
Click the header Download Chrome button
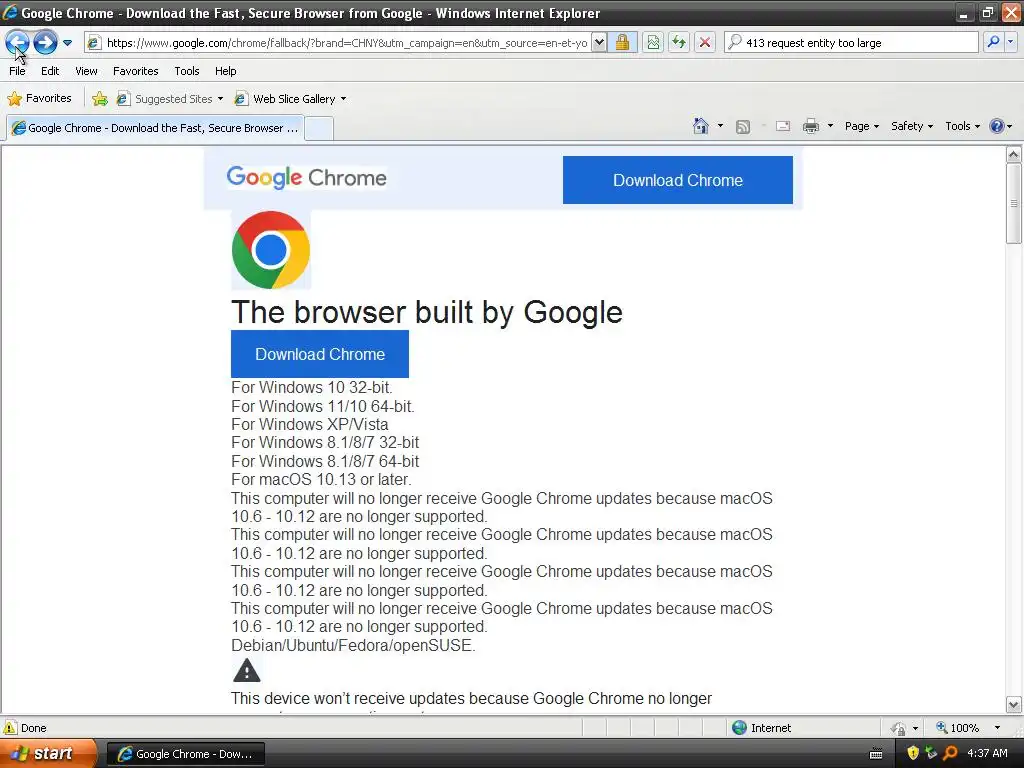[678, 180]
